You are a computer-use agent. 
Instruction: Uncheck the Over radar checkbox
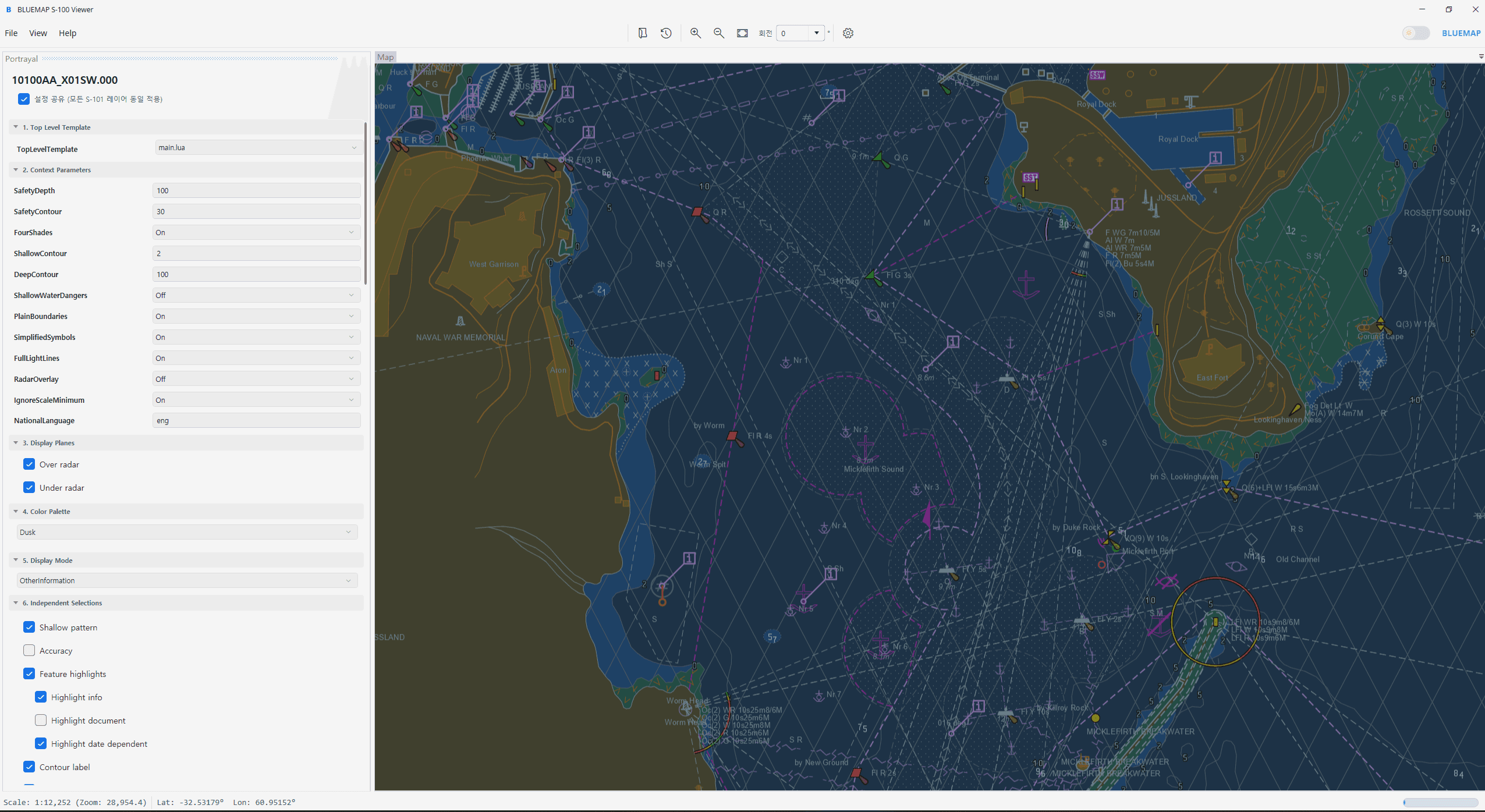pos(29,464)
